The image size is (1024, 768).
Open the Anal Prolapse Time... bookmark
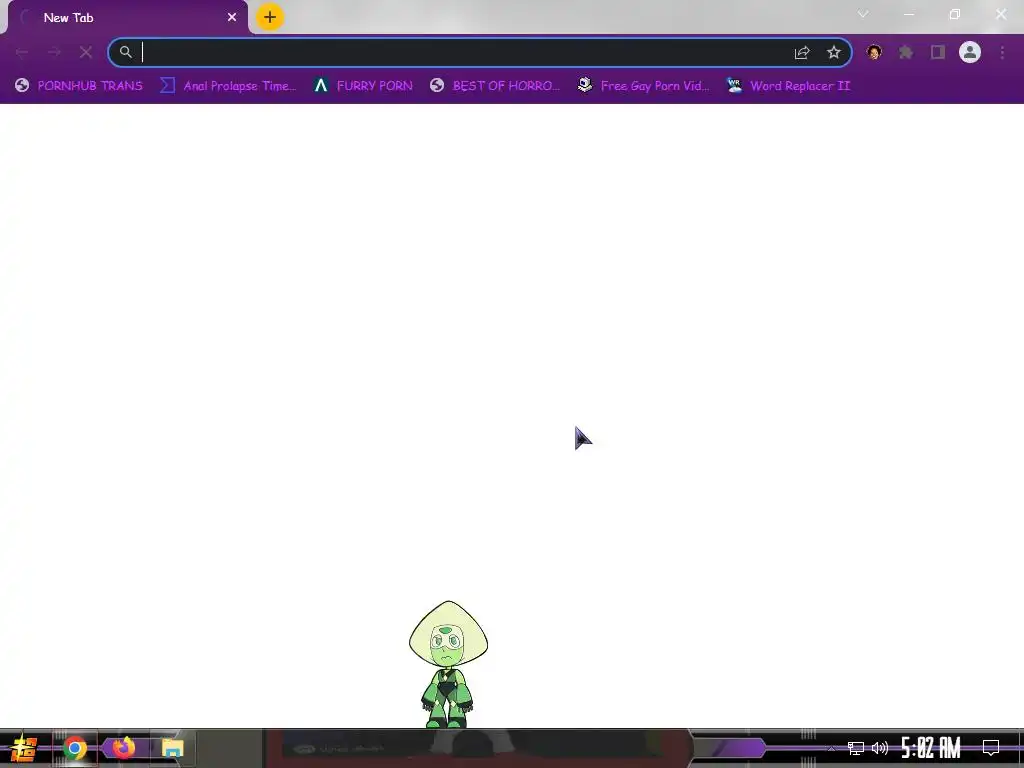(x=228, y=86)
